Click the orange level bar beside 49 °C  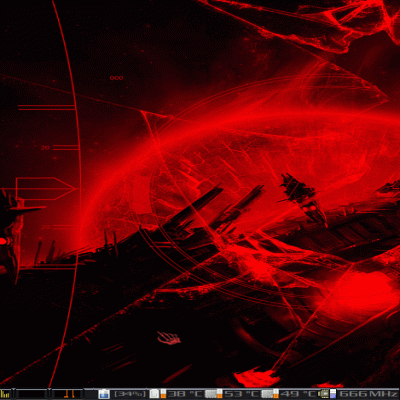(x=276, y=394)
